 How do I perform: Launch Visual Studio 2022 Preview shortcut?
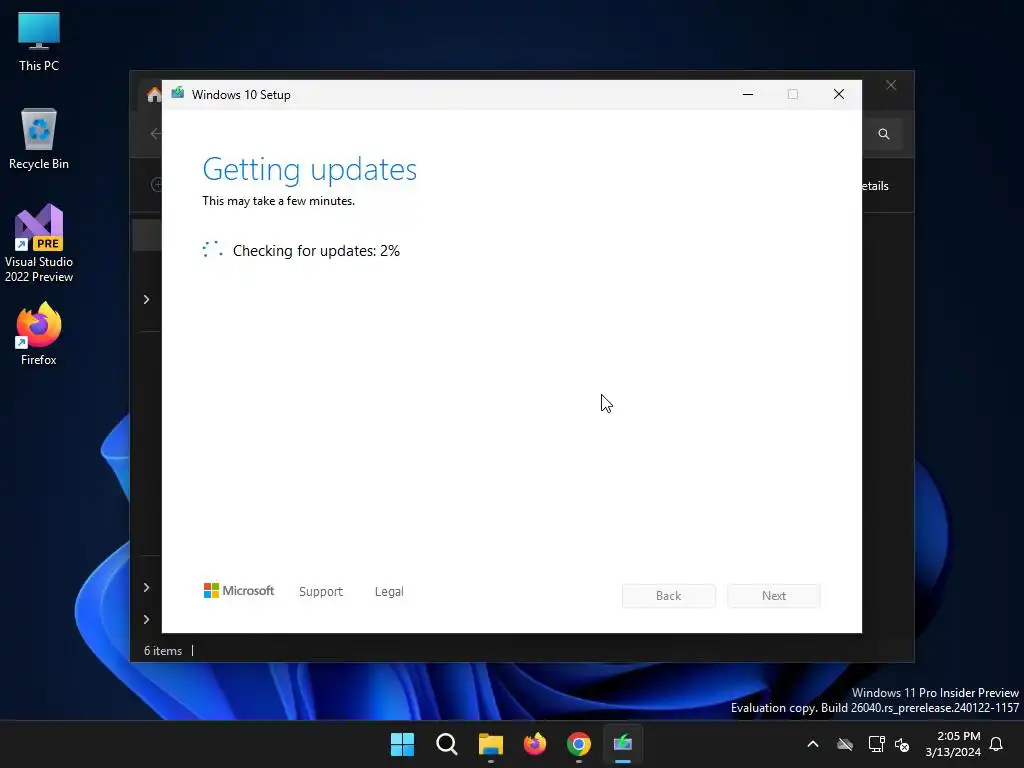point(39,244)
